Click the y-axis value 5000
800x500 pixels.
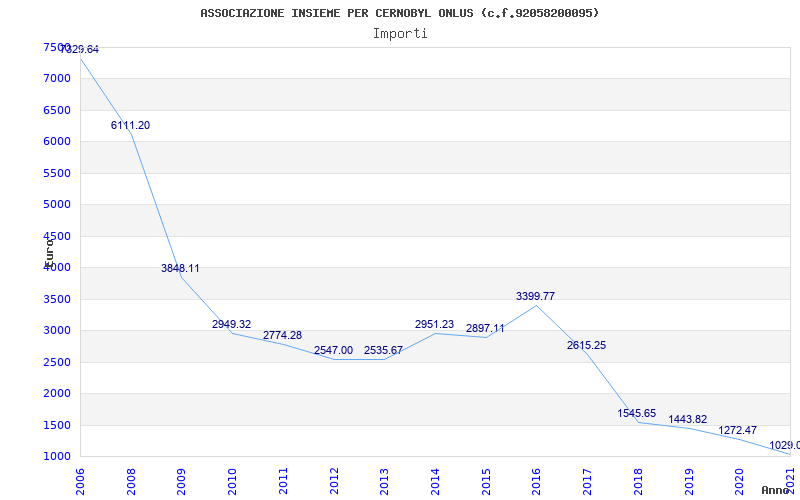pyautogui.click(x=57, y=205)
